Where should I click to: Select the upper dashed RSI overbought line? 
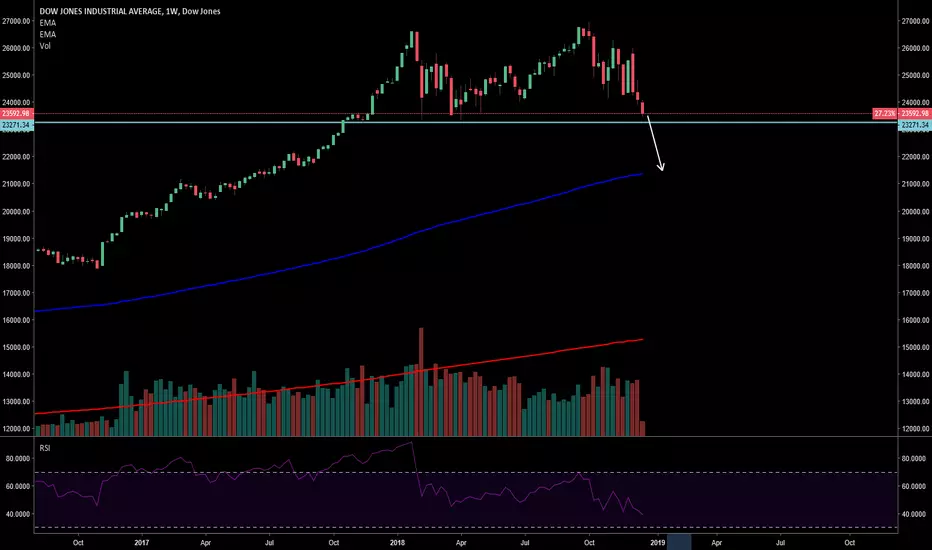(464, 473)
